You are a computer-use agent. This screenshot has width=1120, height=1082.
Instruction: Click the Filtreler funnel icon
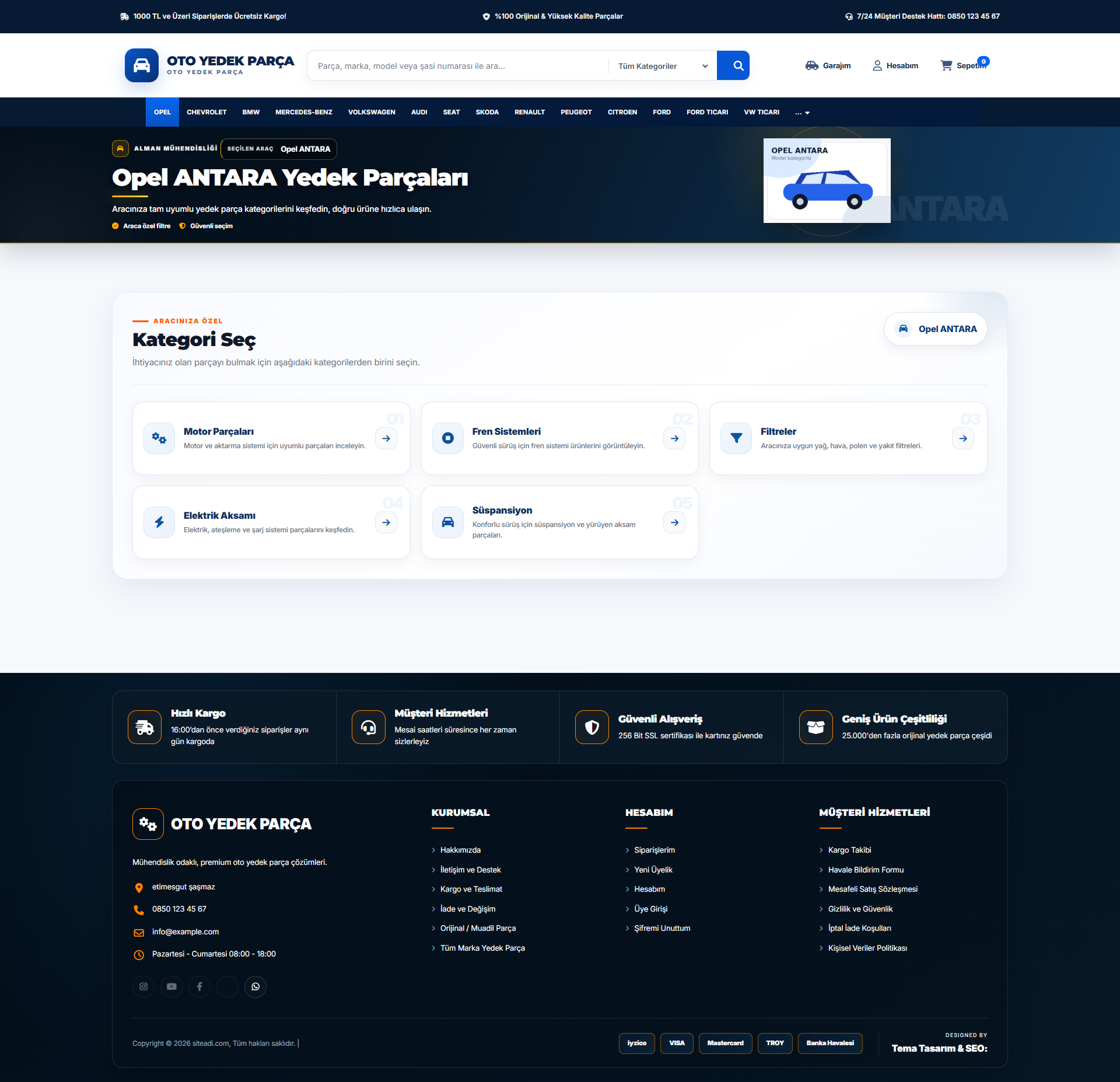(736, 438)
